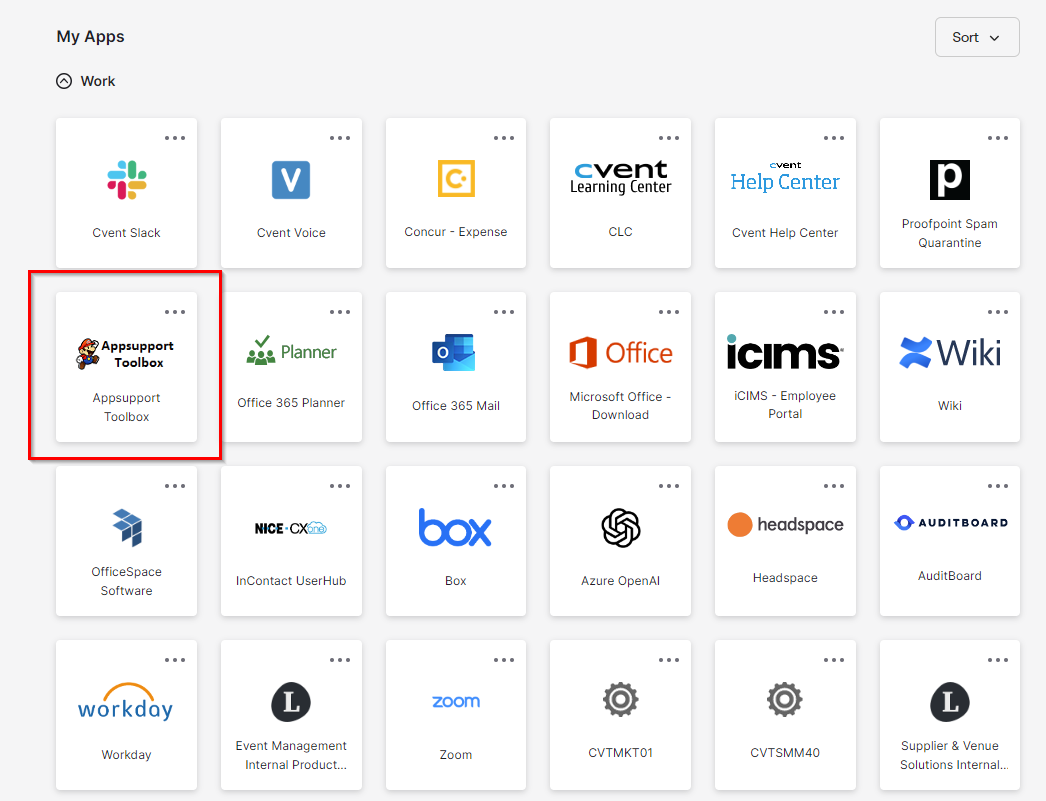Open options menu for Office 365 Mail
Screen dimensions: 1046x801
[x=504, y=312]
